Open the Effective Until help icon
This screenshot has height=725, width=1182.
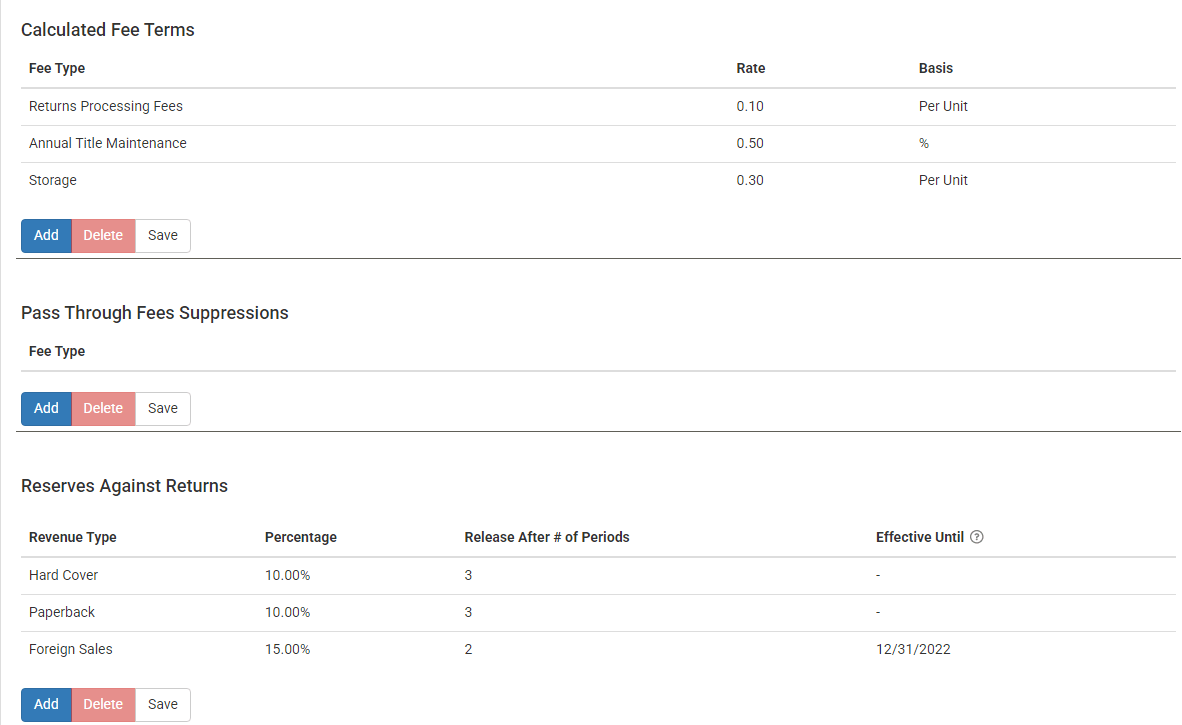coord(976,537)
